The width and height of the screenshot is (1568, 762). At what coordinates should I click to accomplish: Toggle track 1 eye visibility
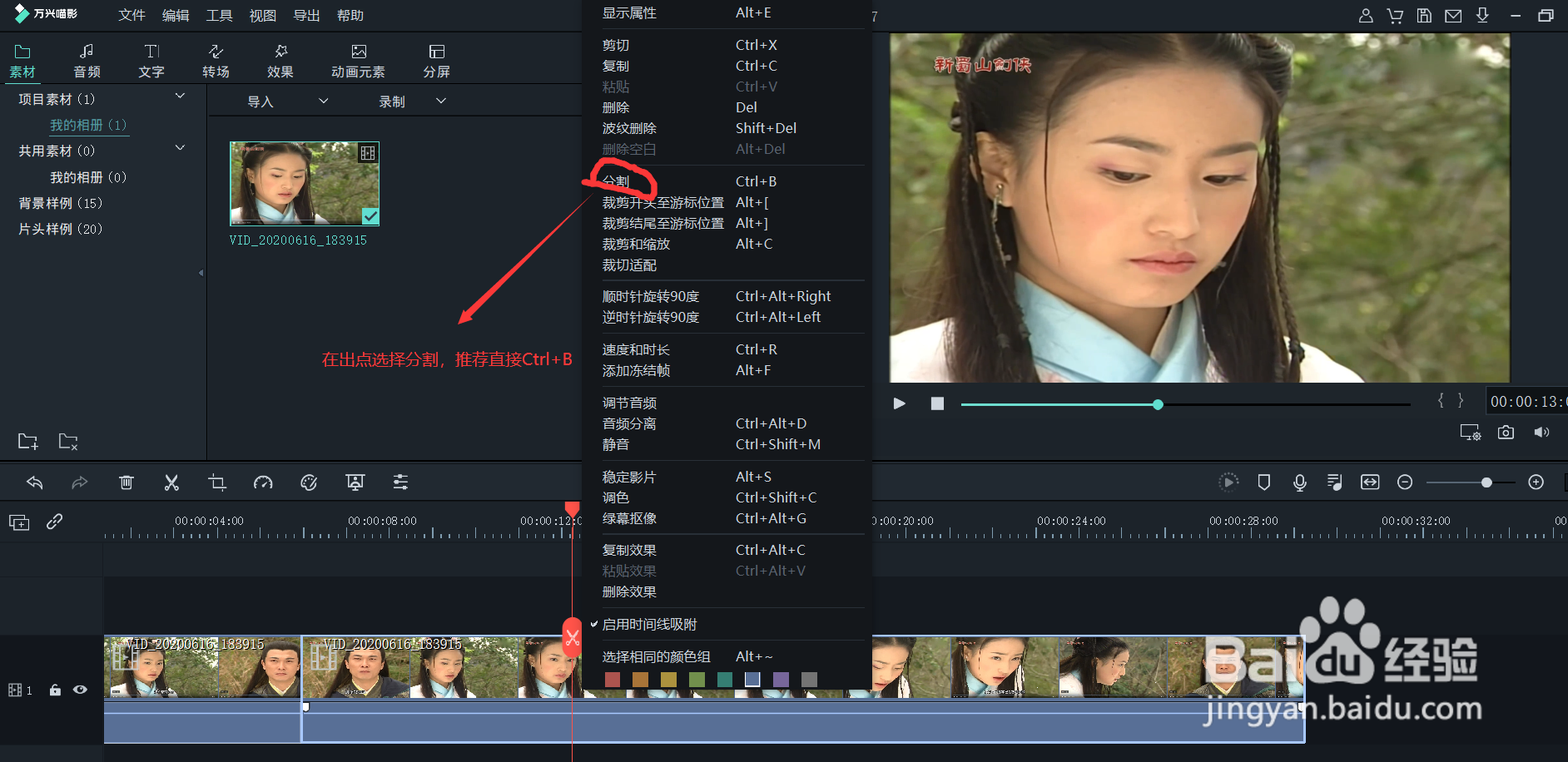click(x=80, y=690)
